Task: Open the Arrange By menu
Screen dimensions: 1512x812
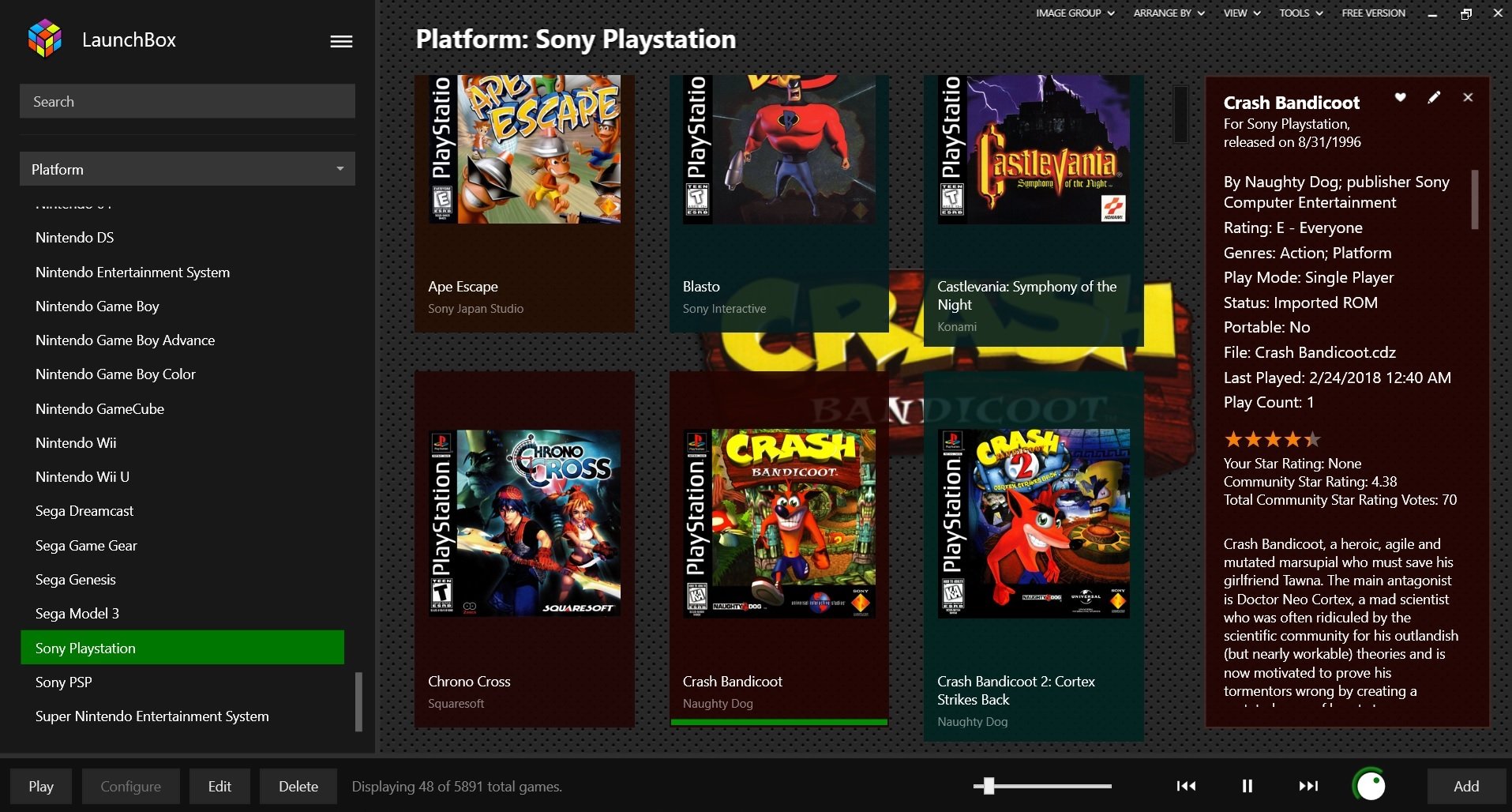Action: point(1169,13)
